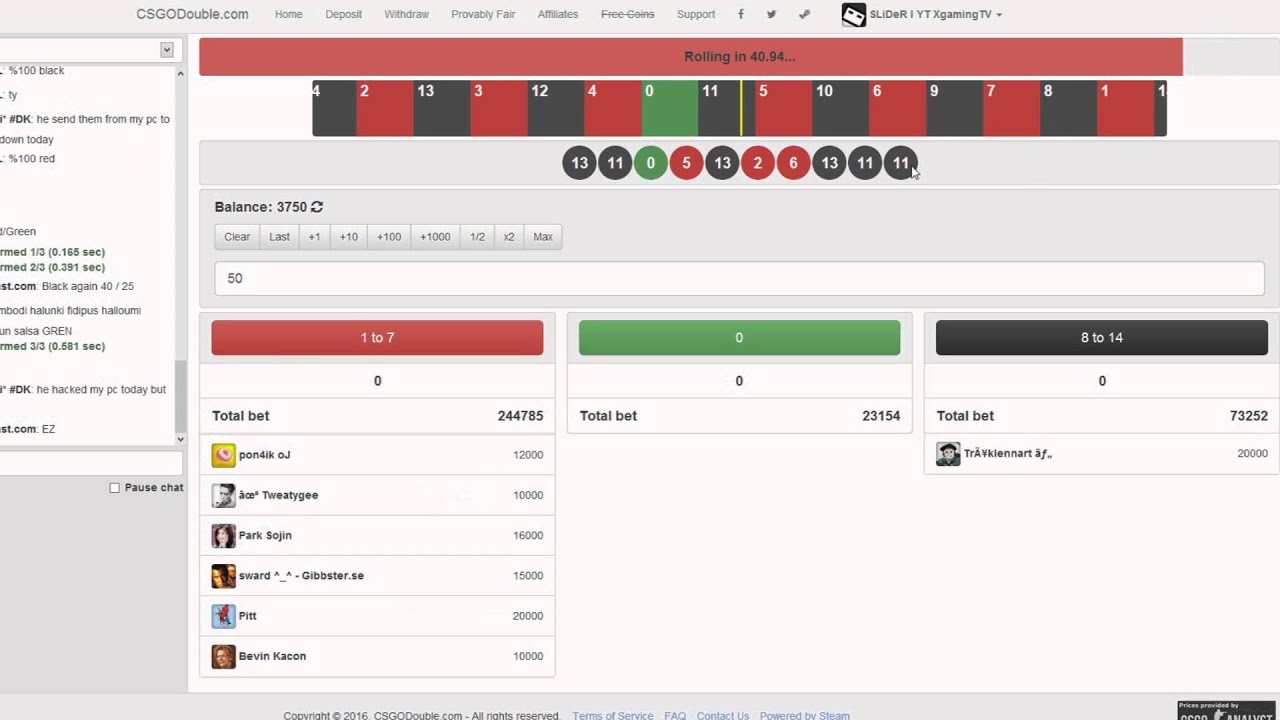Click Park Sojin's avatar
The image size is (1280, 720).
[223, 535]
